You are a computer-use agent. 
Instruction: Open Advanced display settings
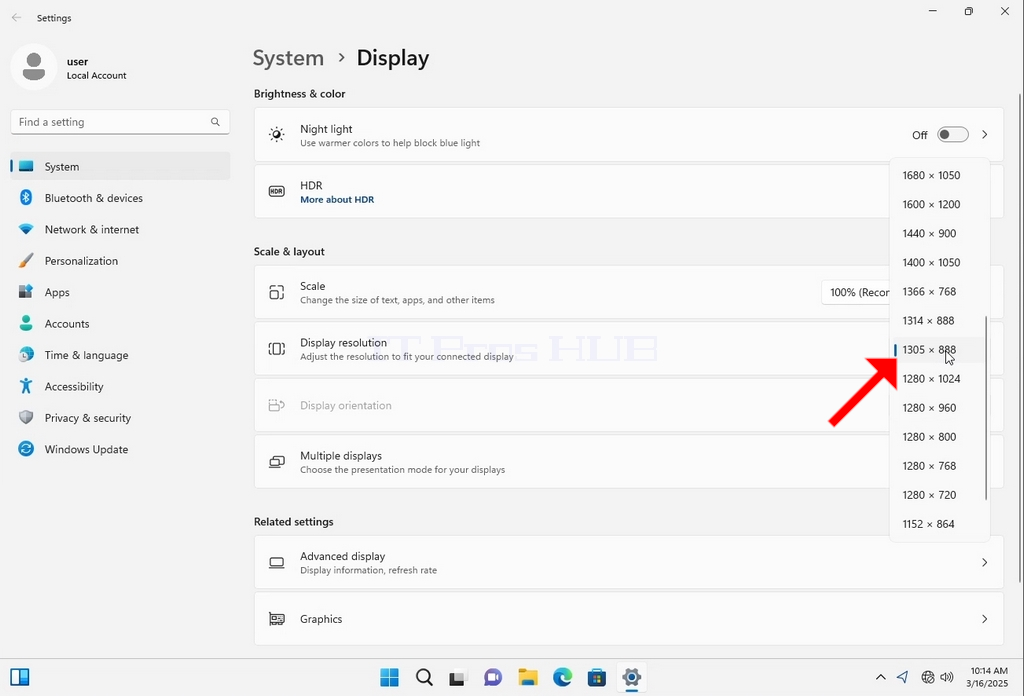click(x=629, y=562)
